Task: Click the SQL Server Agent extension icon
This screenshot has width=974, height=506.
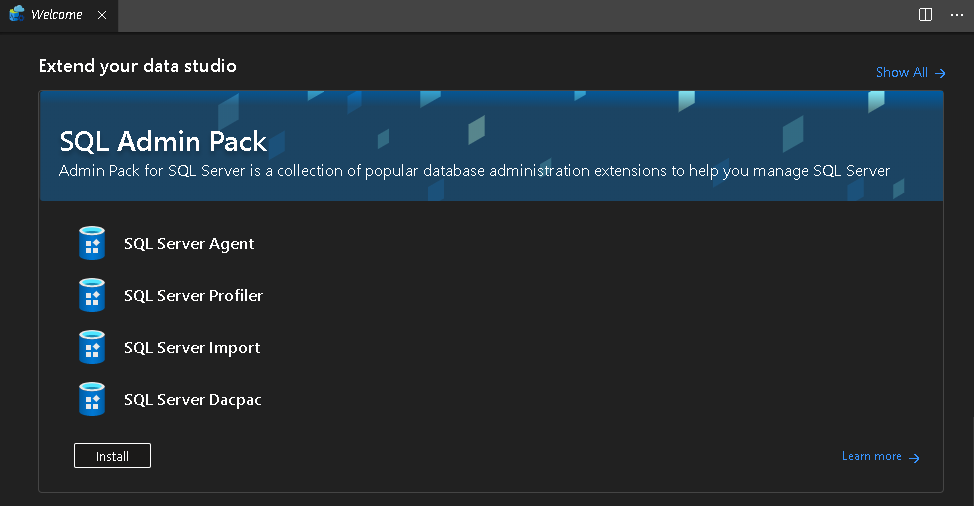Action: tap(92, 243)
